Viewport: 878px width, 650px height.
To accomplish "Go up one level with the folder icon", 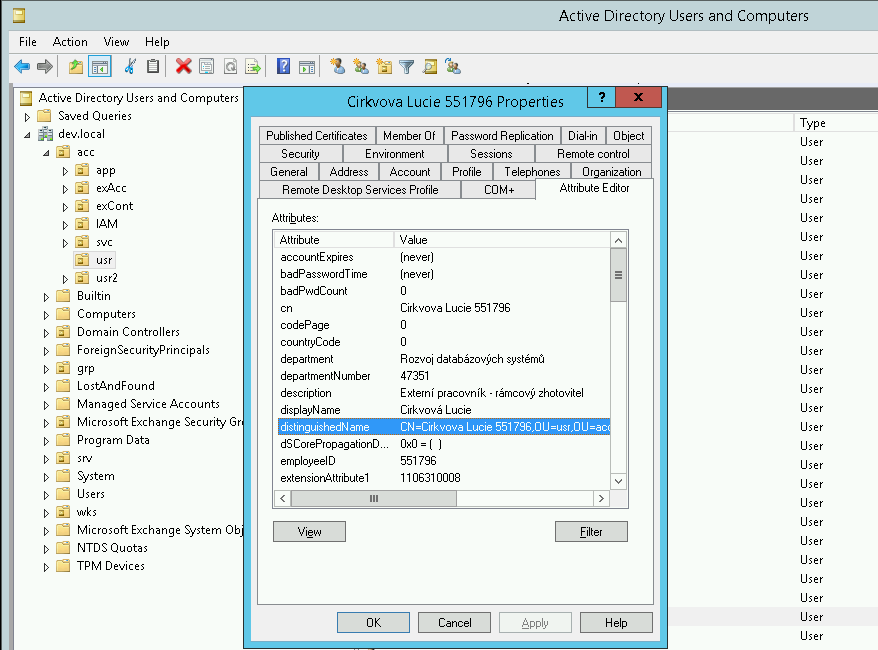I will pyautogui.click(x=76, y=67).
